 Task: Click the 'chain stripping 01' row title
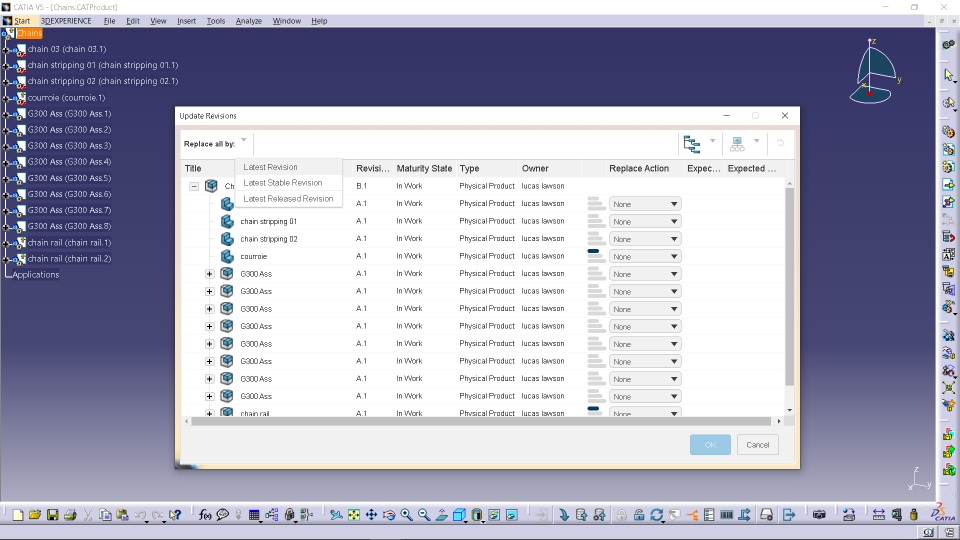[x=268, y=222]
